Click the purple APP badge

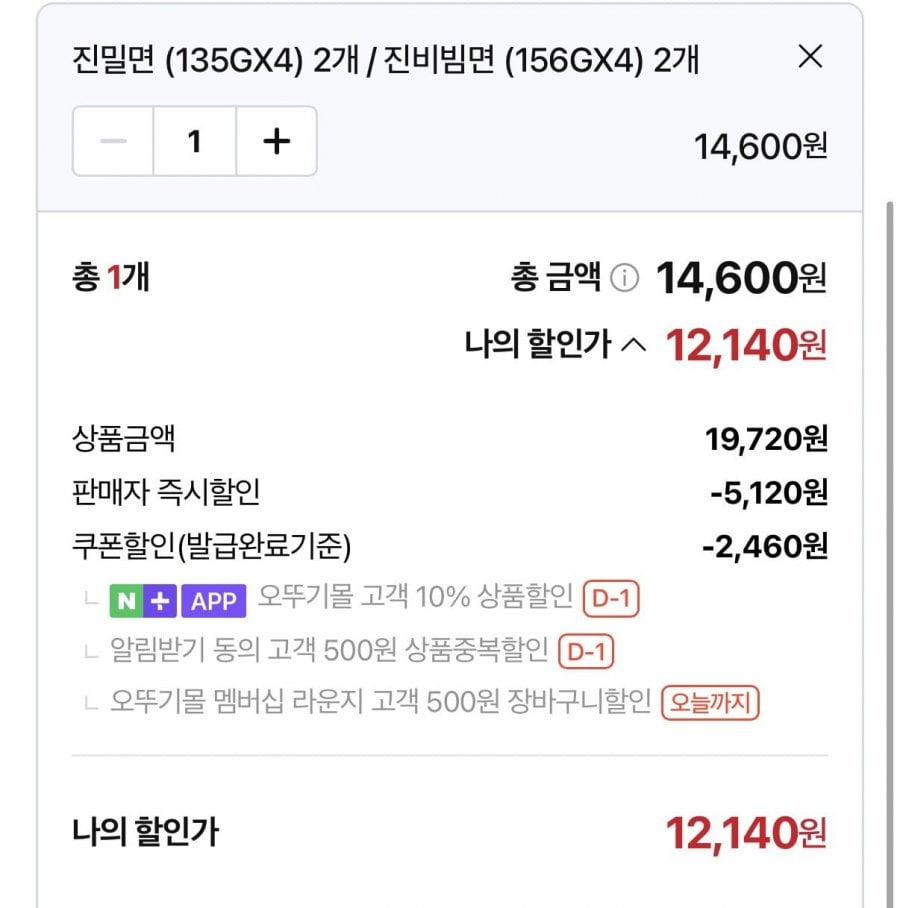click(x=214, y=600)
